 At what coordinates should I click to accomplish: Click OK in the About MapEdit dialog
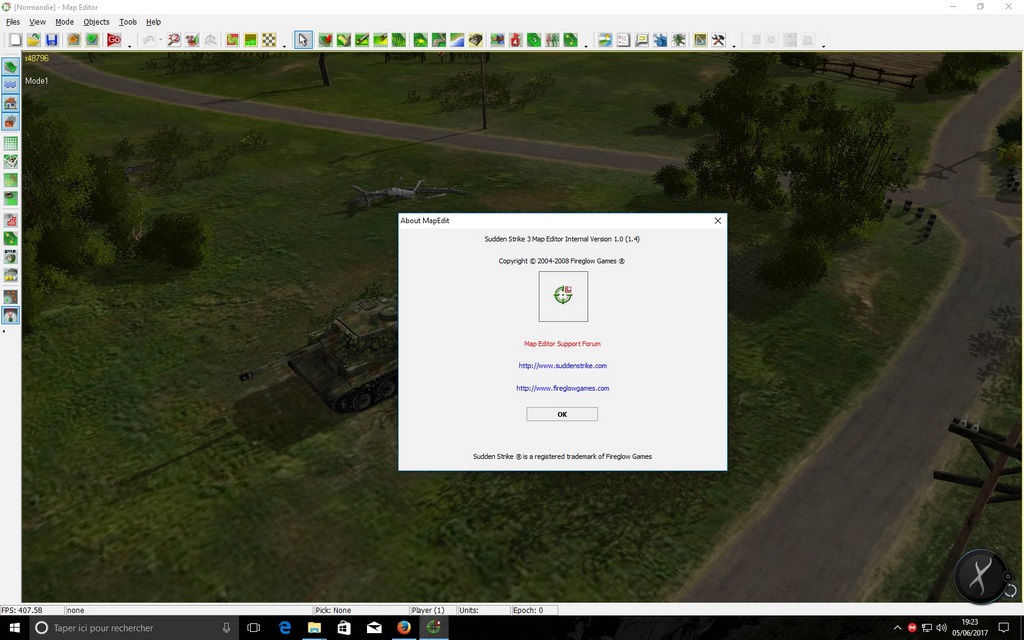[562, 414]
